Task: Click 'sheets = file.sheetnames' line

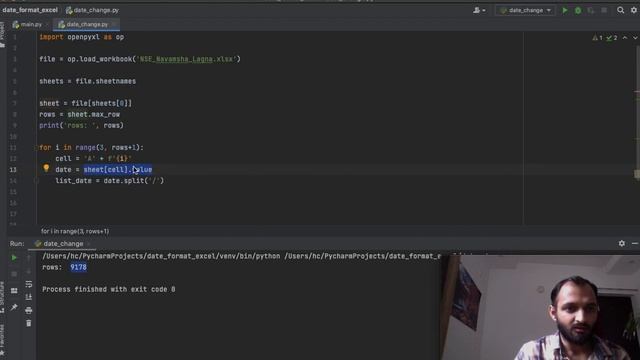Action: tap(88, 81)
